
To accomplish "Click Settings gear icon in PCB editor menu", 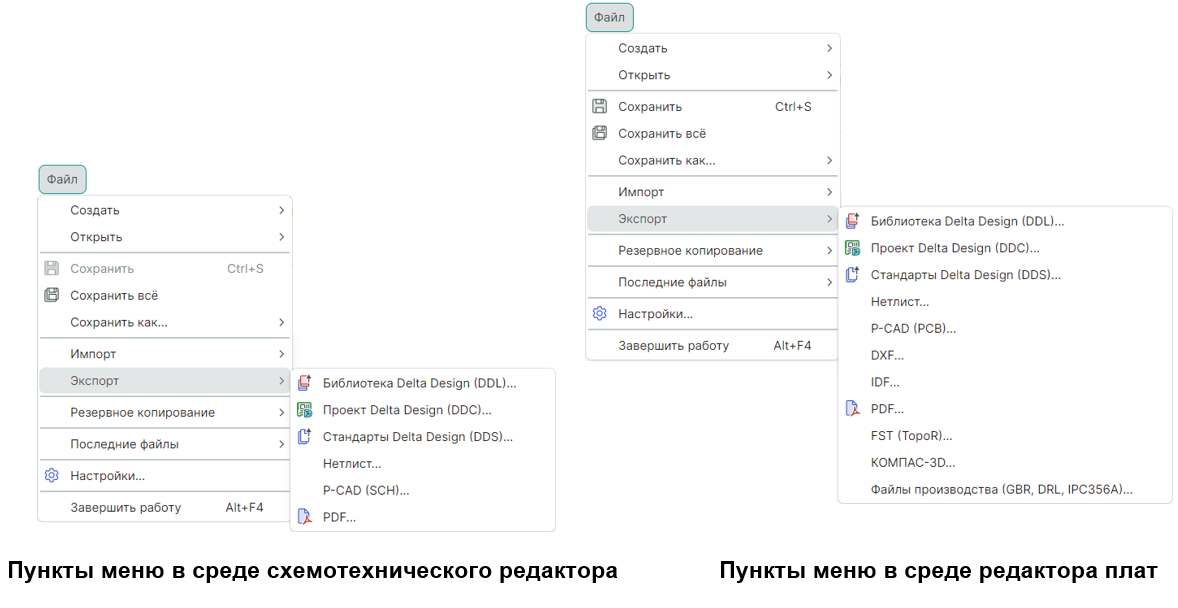I will coord(600,313).
